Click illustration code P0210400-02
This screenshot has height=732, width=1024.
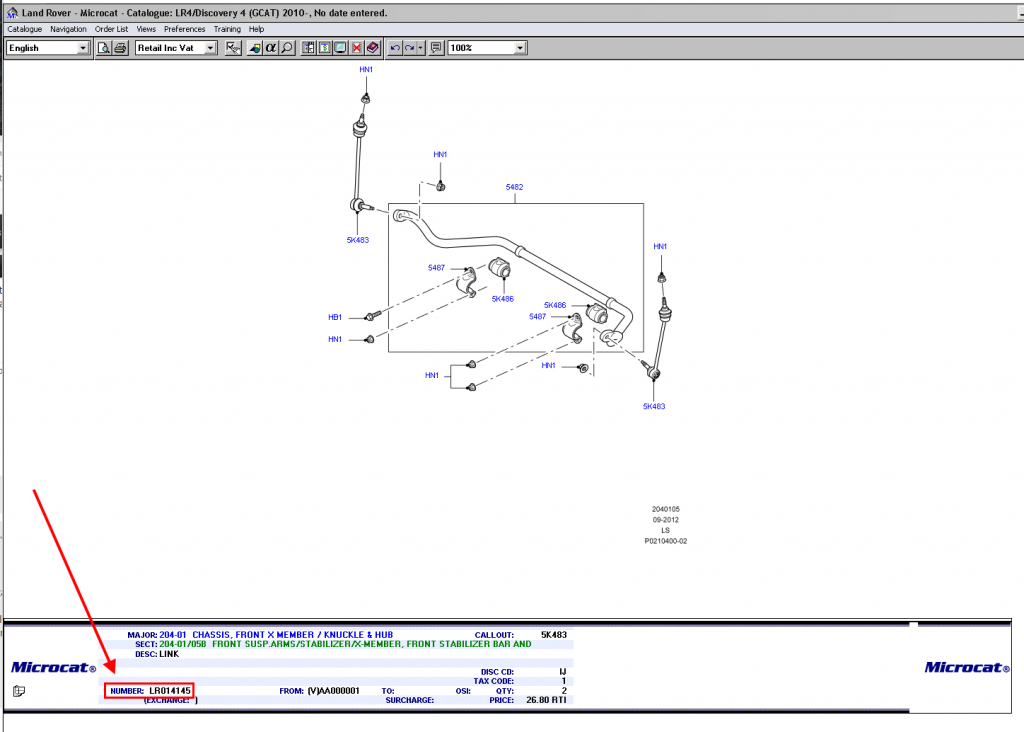(x=665, y=541)
